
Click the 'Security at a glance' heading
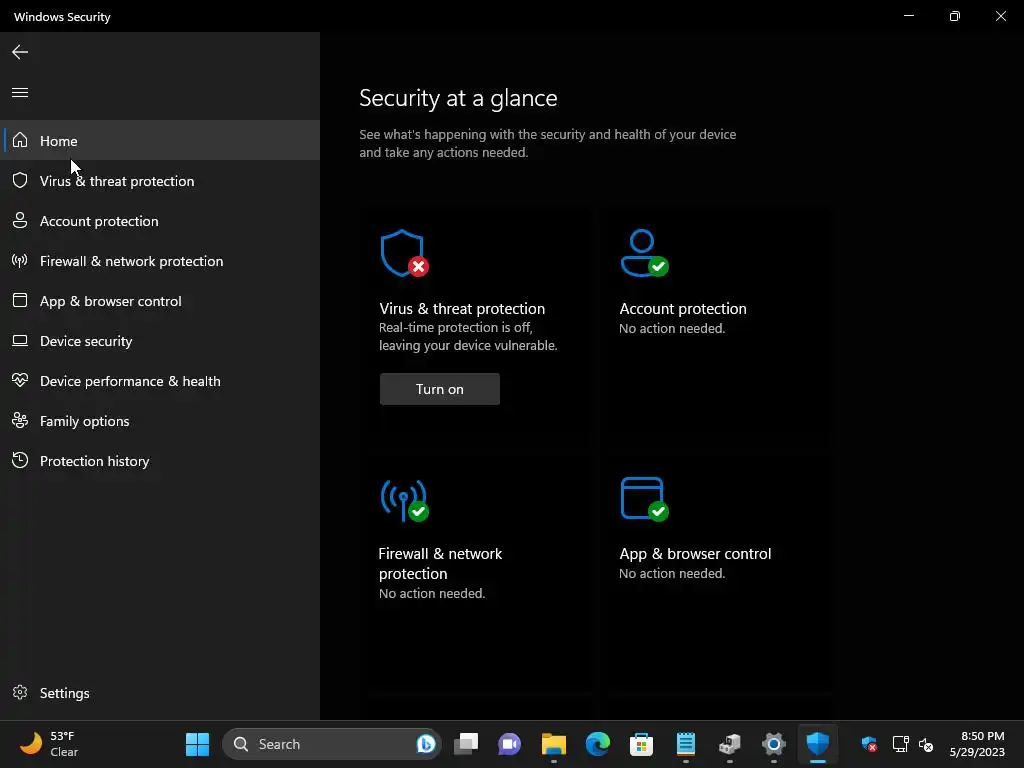coord(458,98)
